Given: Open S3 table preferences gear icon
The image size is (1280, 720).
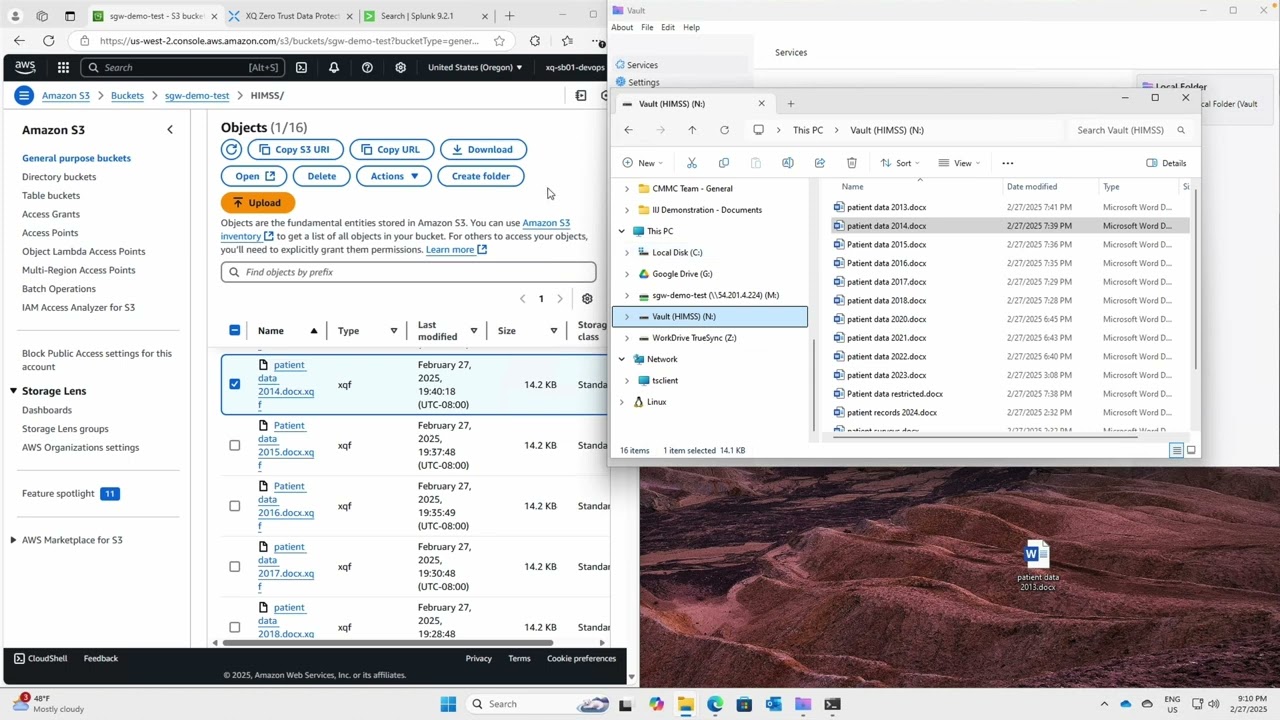Looking at the screenshot, I should point(587,299).
